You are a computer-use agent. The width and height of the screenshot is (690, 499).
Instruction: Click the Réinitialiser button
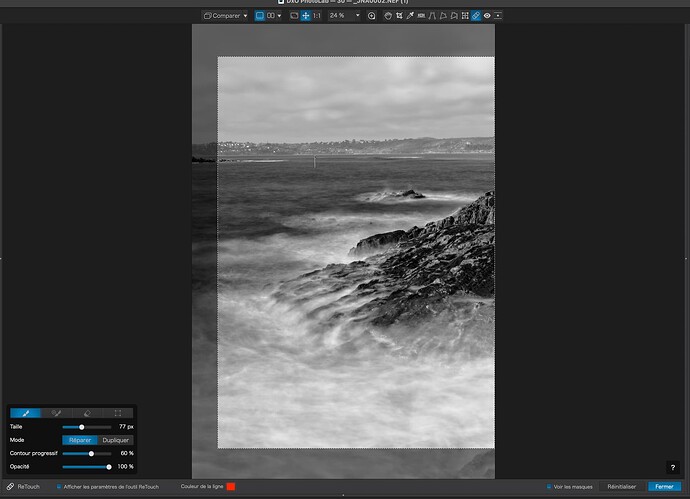pyautogui.click(x=621, y=487)
